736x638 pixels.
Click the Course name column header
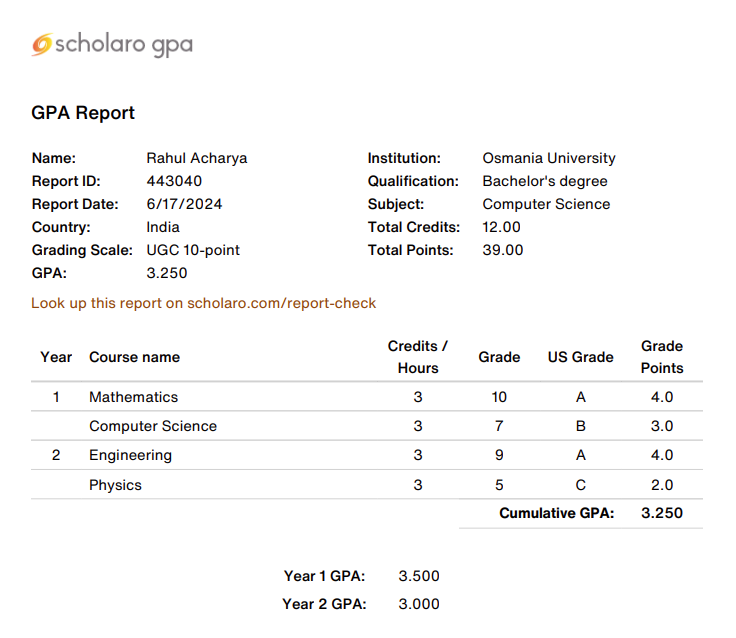[x=134, y=357]
